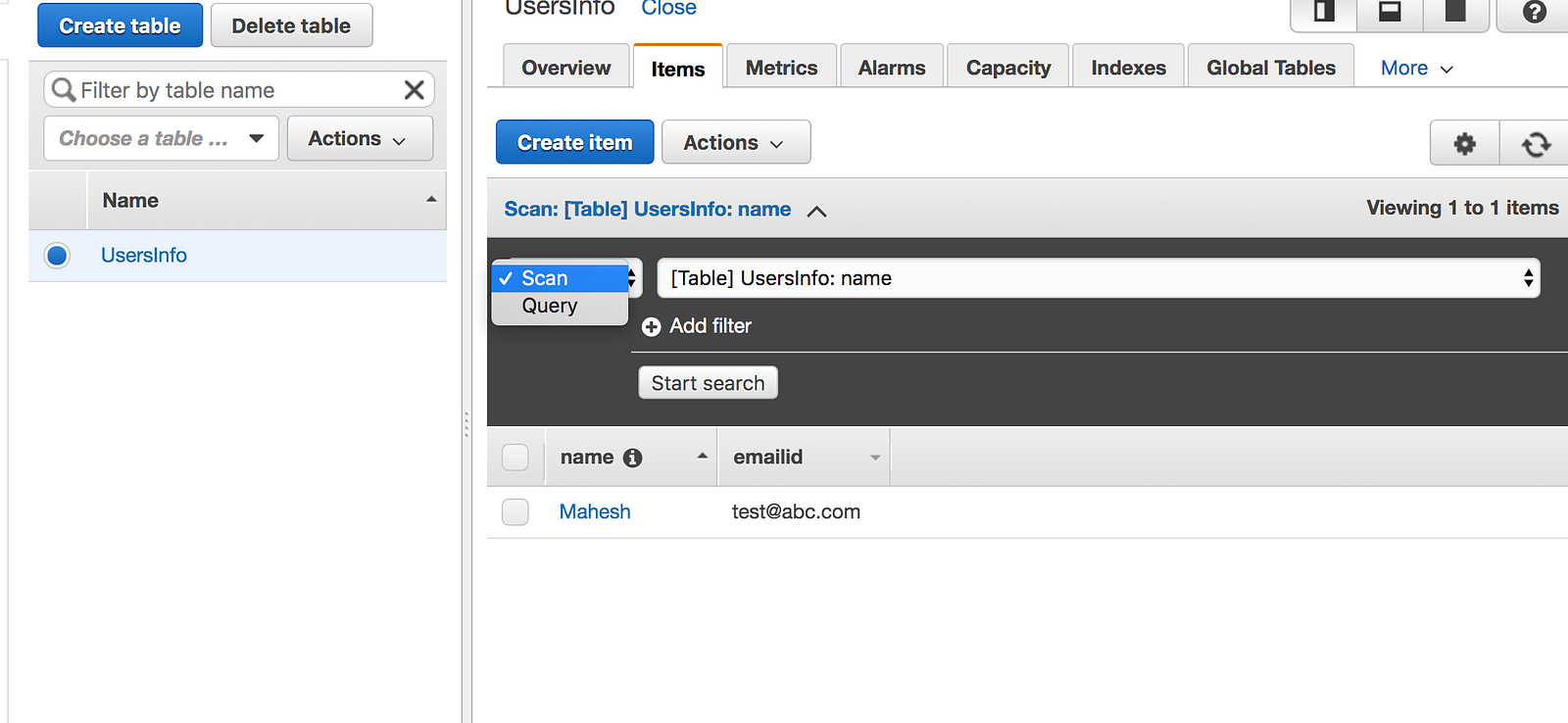Show info for the name column
This screenshot has width=1568, height=723.
[x=633, y=458]
